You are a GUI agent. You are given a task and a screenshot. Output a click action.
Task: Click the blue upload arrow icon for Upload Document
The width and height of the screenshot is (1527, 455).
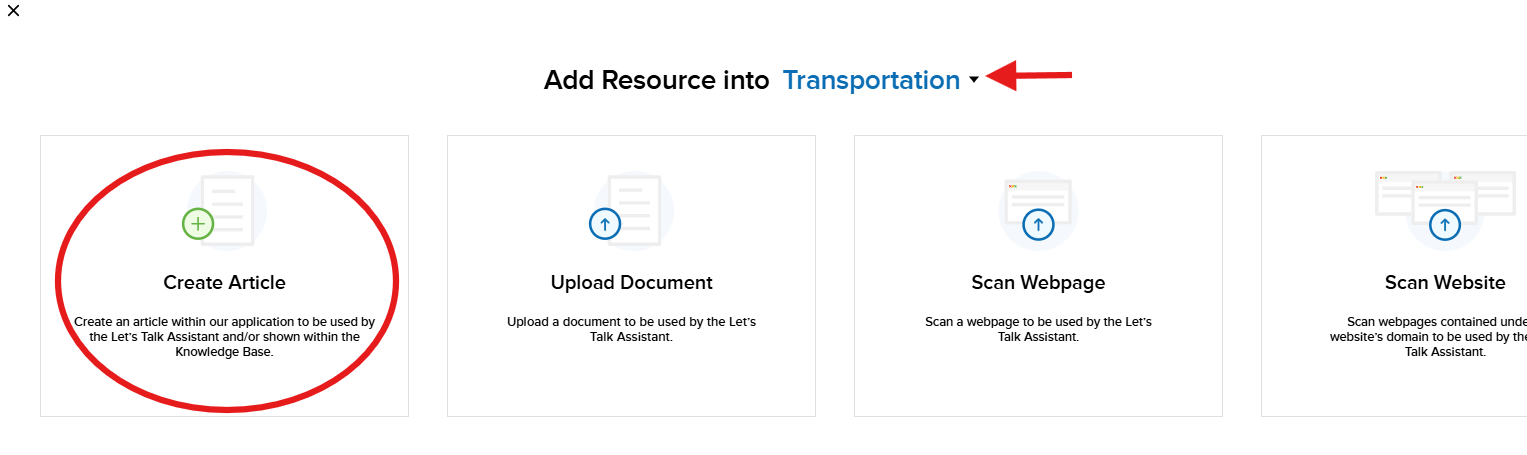[605, 224]
